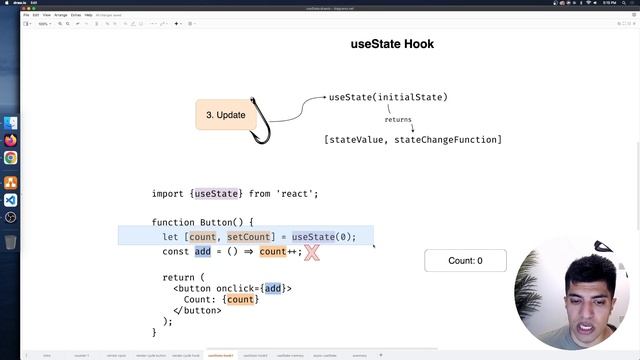The width and height of the screenshot is (640, 360).
Task: Open Google Chrome from the Dock
Action: click(11, 158)
